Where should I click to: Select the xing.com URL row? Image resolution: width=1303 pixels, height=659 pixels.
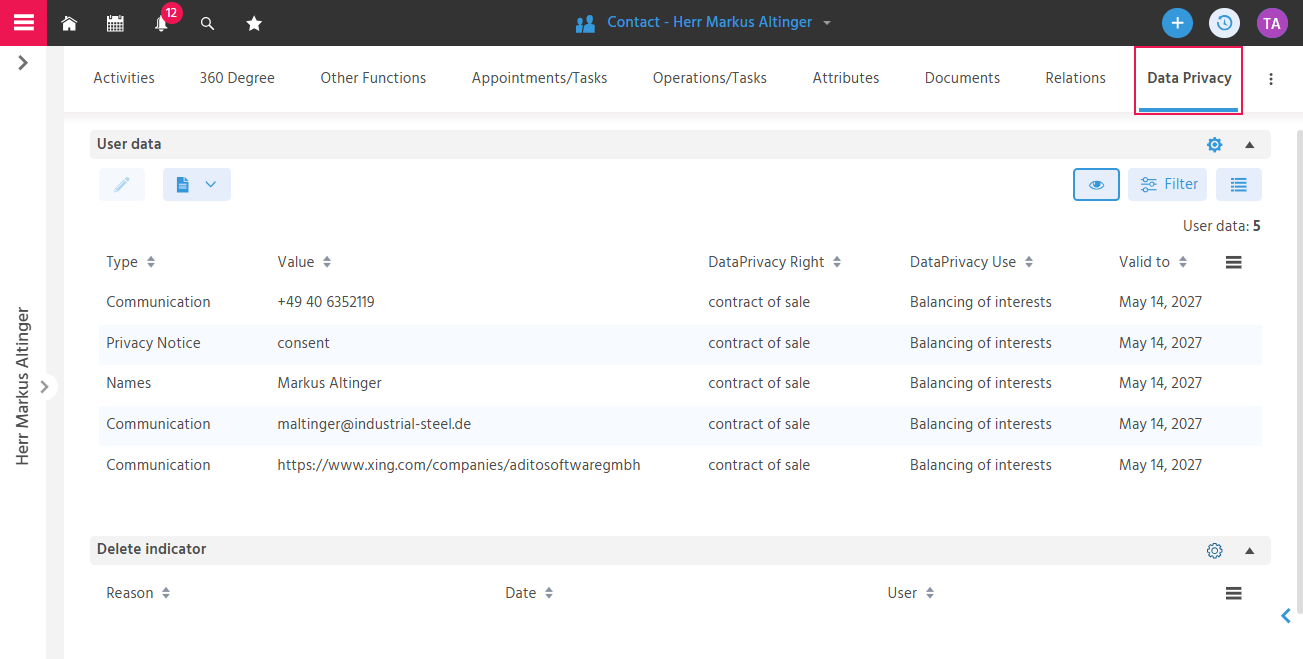coord(680,465)
